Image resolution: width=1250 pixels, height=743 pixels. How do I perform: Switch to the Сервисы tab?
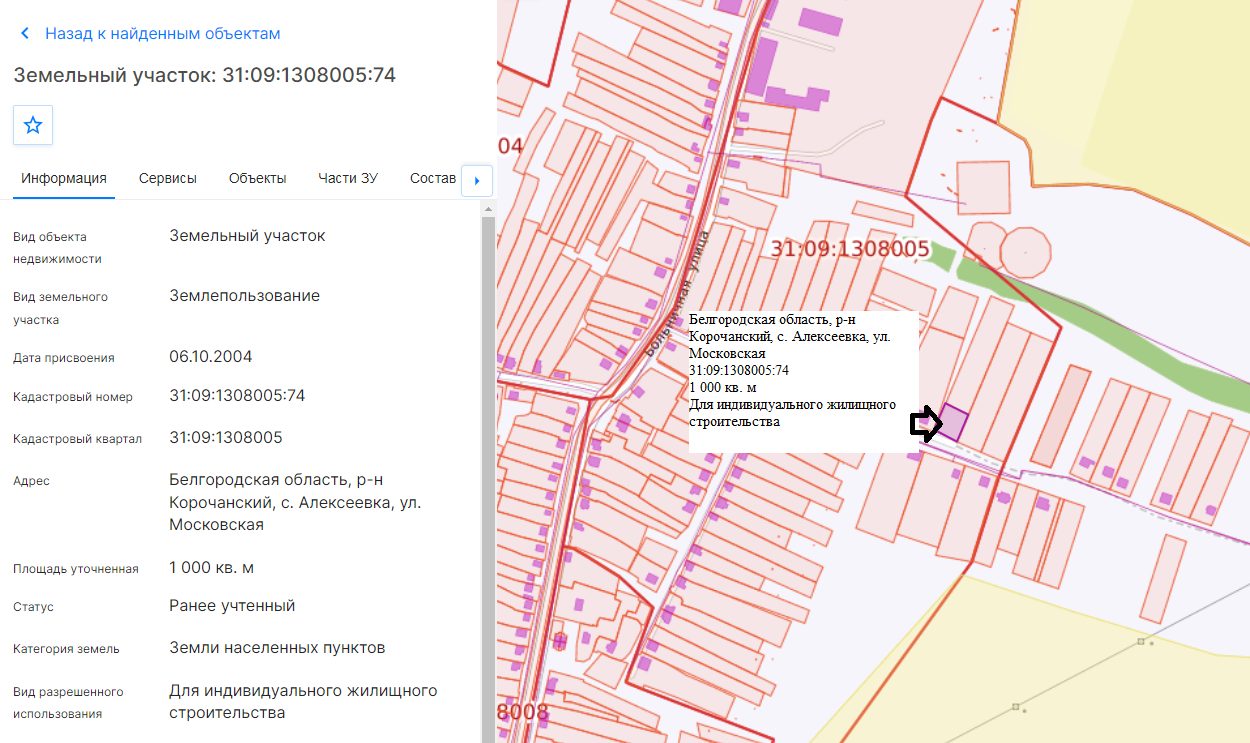pyautogui.click(x=168, y=178)
